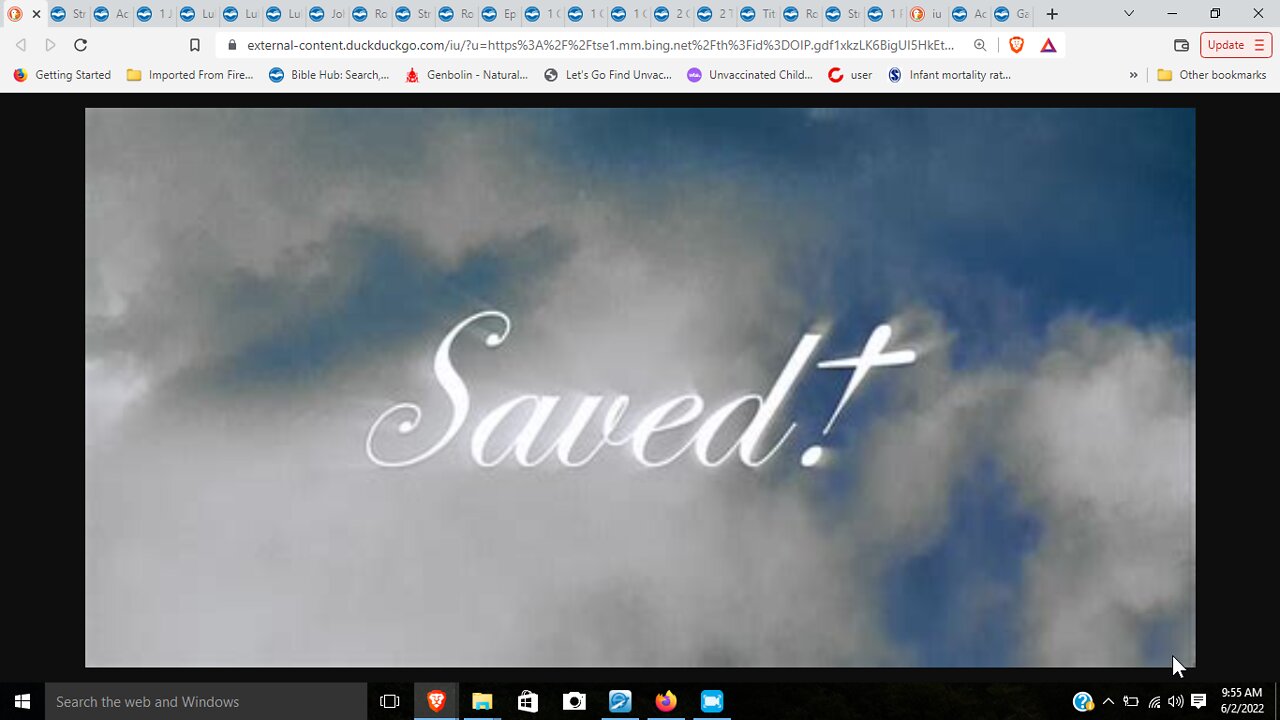Viewport: 1280px width, 720px height.
Task: Show hidden system tray icons
Action: pyautogui.click(x=1108, y=701)
